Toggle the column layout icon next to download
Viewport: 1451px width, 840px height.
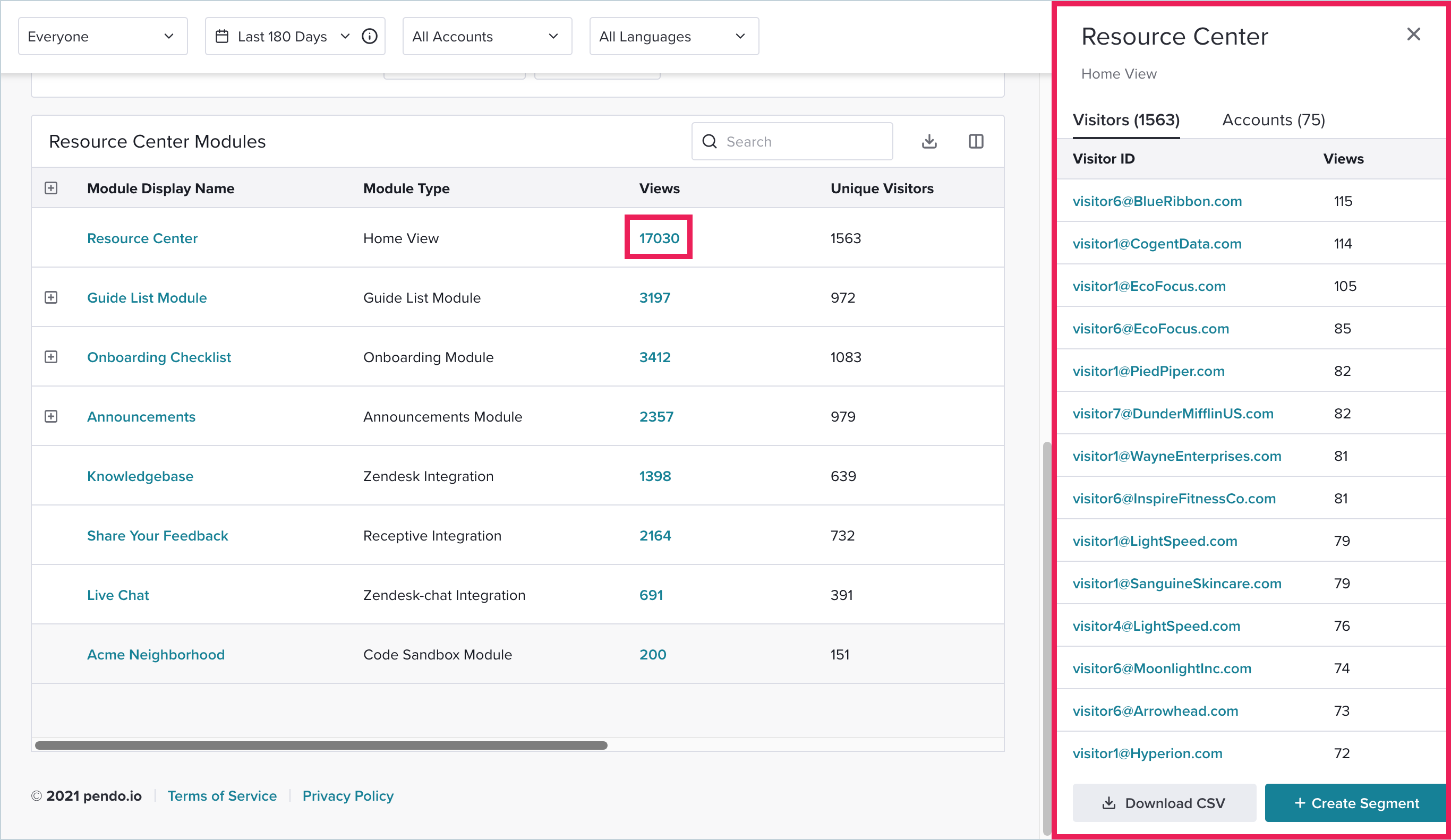click(x=976, y=141)
